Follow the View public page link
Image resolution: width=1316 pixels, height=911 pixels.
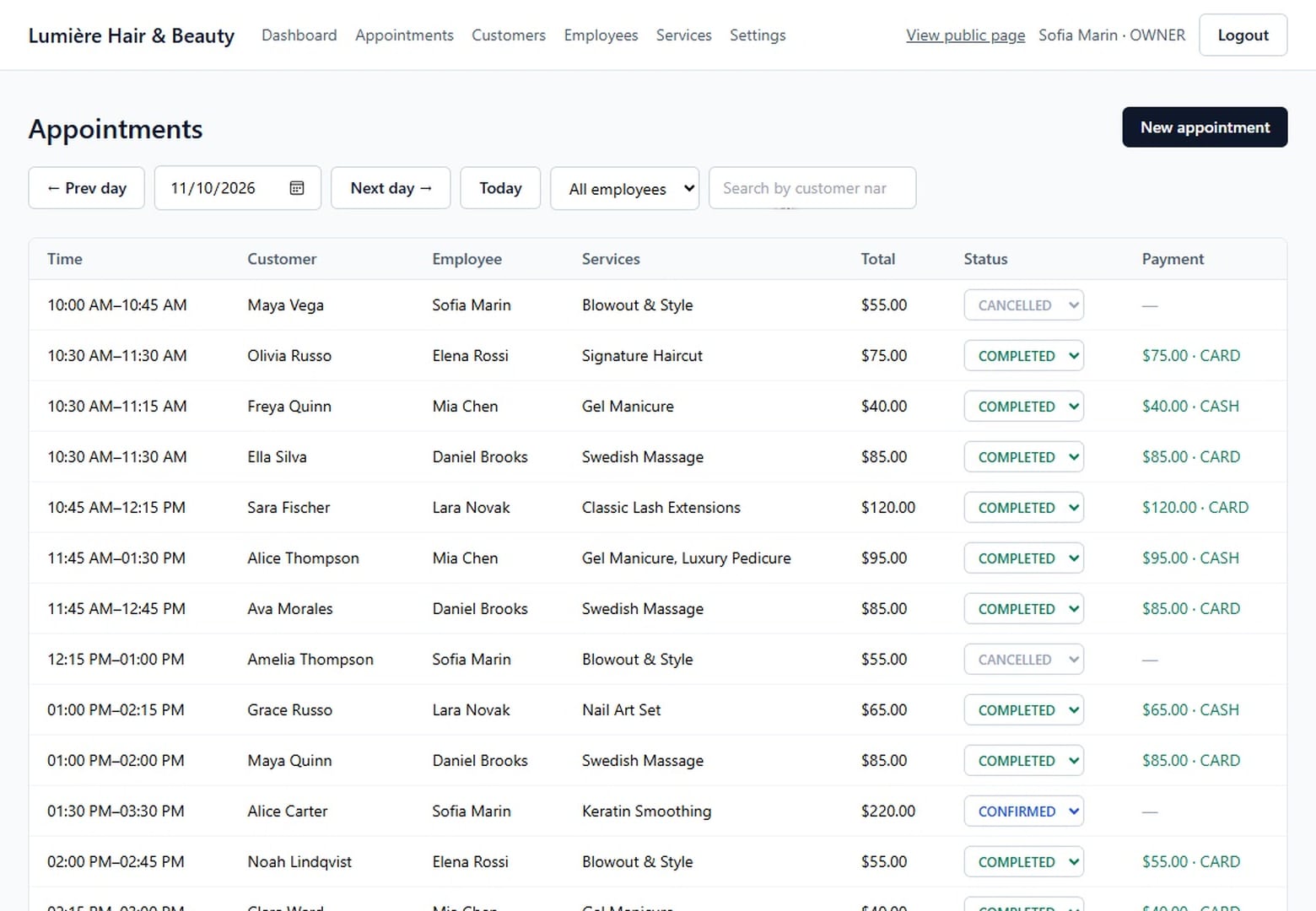click(x=966, y=35)
